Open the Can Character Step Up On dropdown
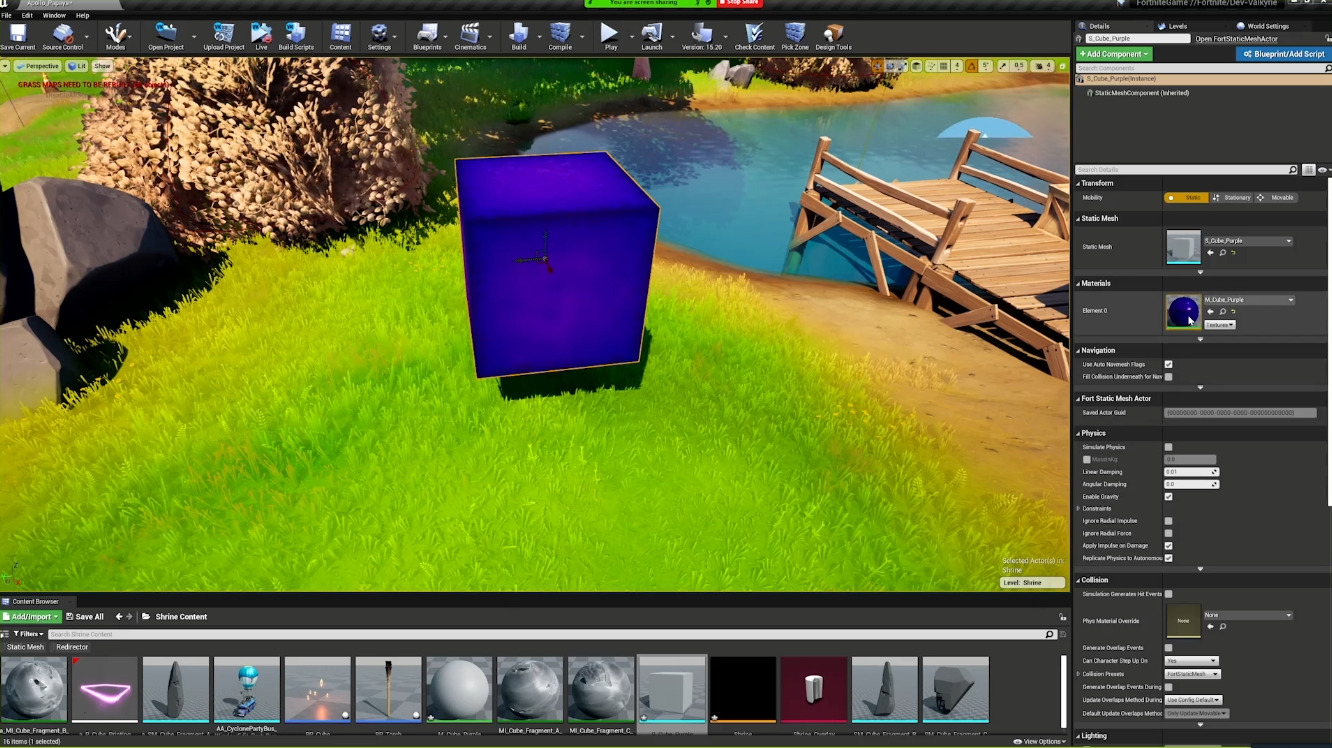The image size is (1332, 748). tap(1191, 661)
